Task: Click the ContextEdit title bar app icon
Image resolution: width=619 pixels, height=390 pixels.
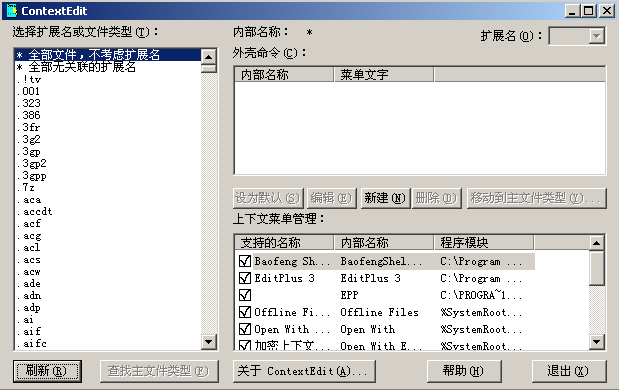Action: pyautogui.click(x=12, y=11)
